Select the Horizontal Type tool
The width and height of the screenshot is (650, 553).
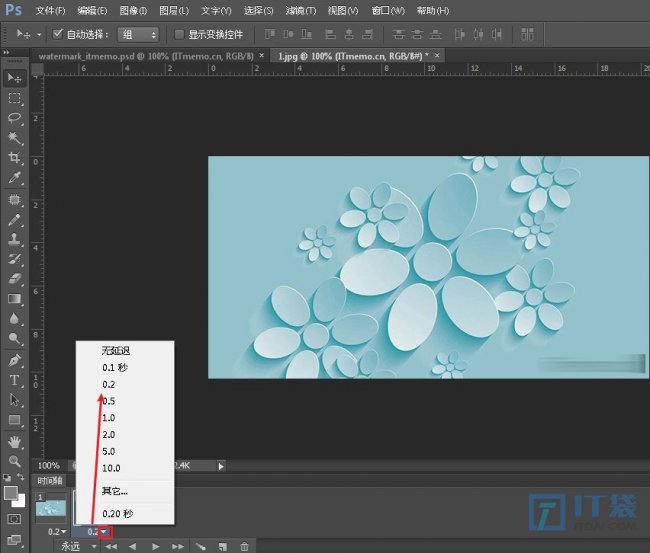(x=14, y=380)
